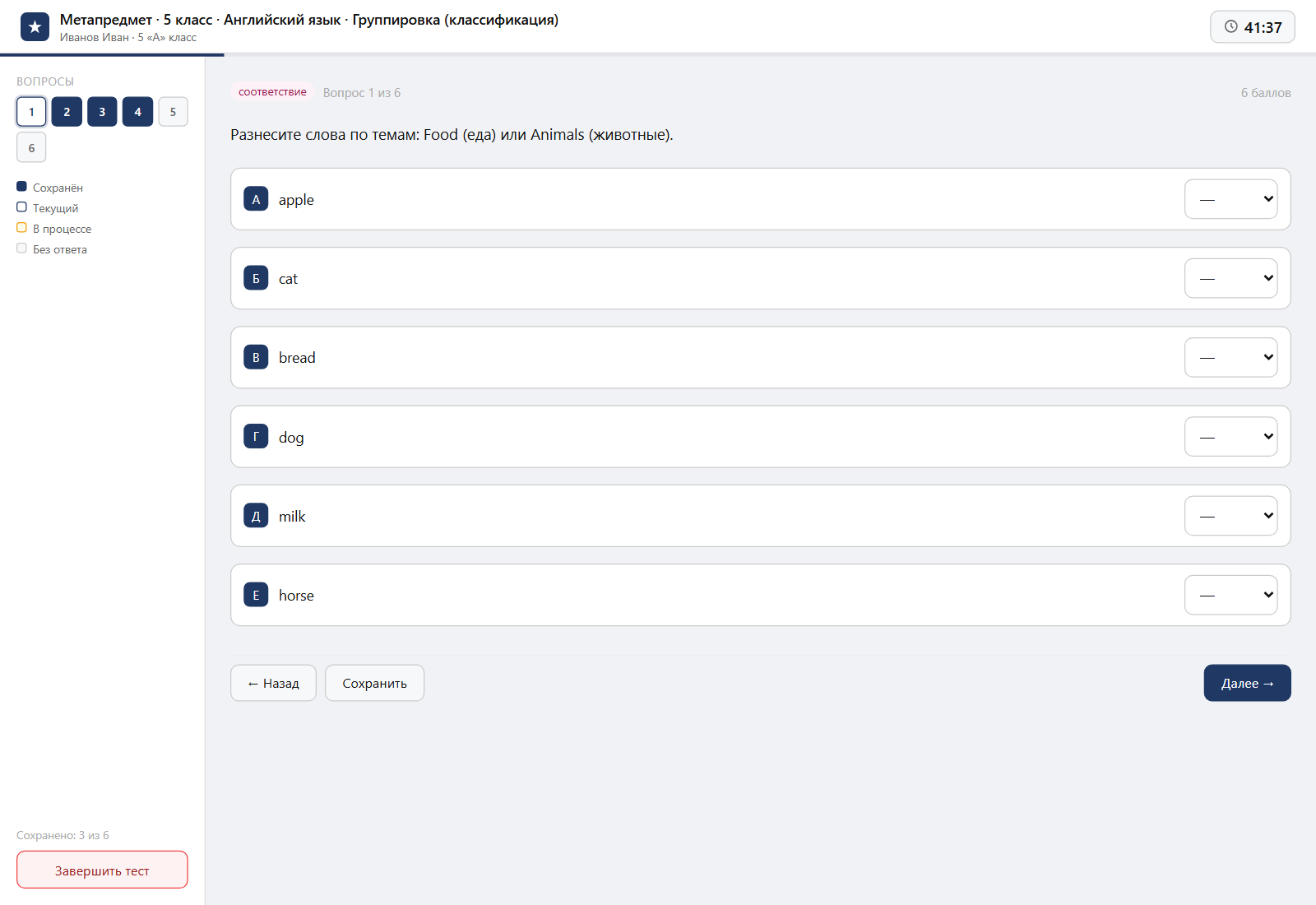Click the letter Д badge beside milk
The height and width of the screenshot is (905, 1316).
point(256,516)
